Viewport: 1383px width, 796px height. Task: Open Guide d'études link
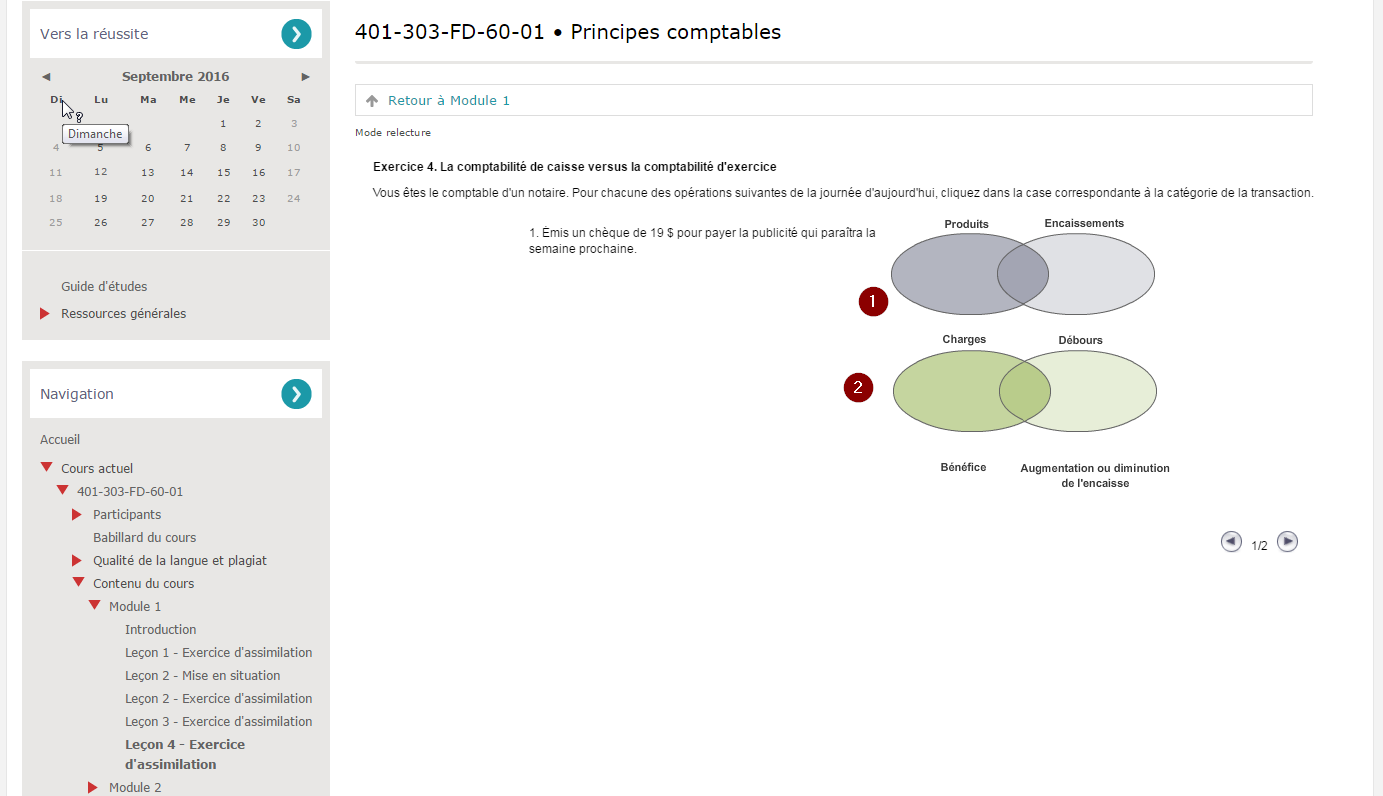(x=104, y=287)
